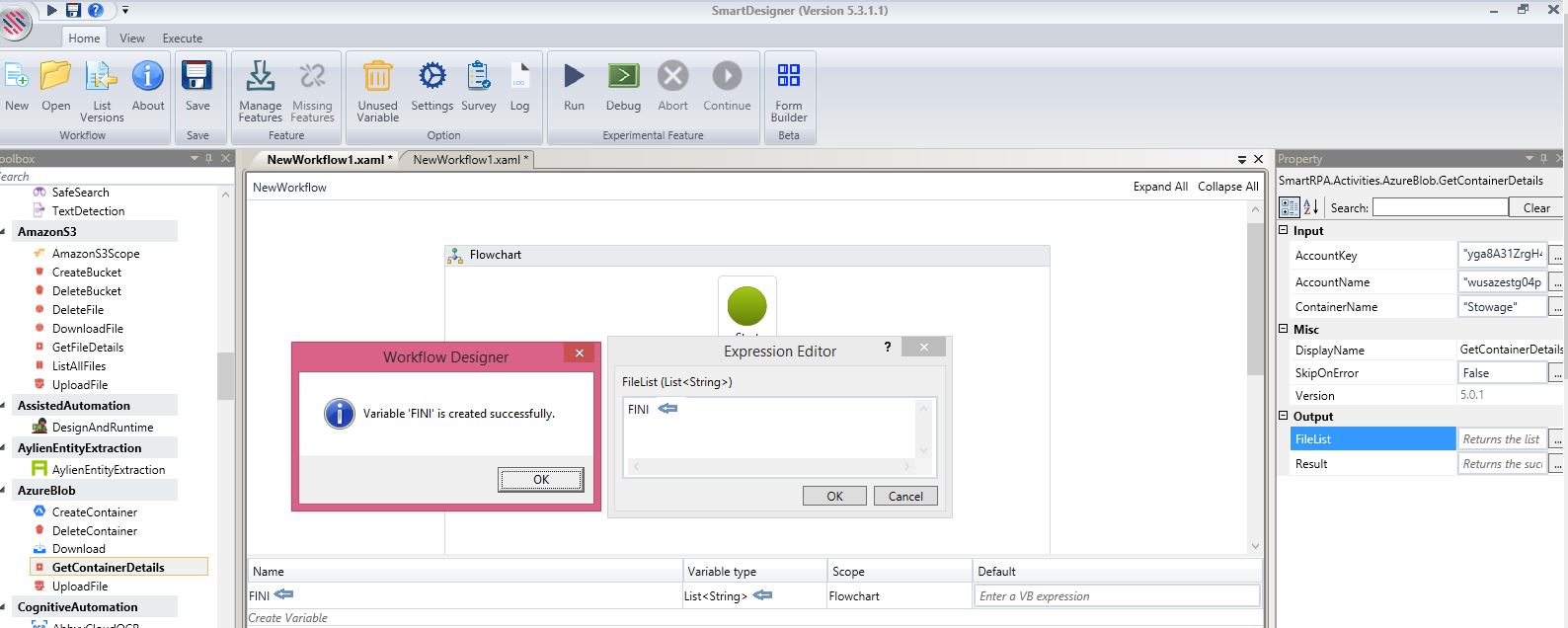Collapse the Output property section
This screenshot has width=1568, height=628.
pos(1284,416)
